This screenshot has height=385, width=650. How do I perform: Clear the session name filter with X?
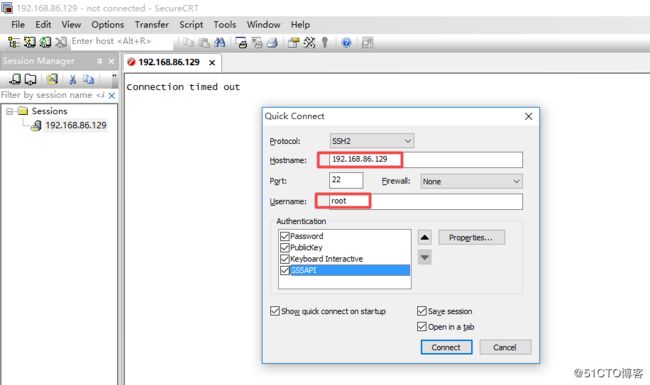coord(112,95)
